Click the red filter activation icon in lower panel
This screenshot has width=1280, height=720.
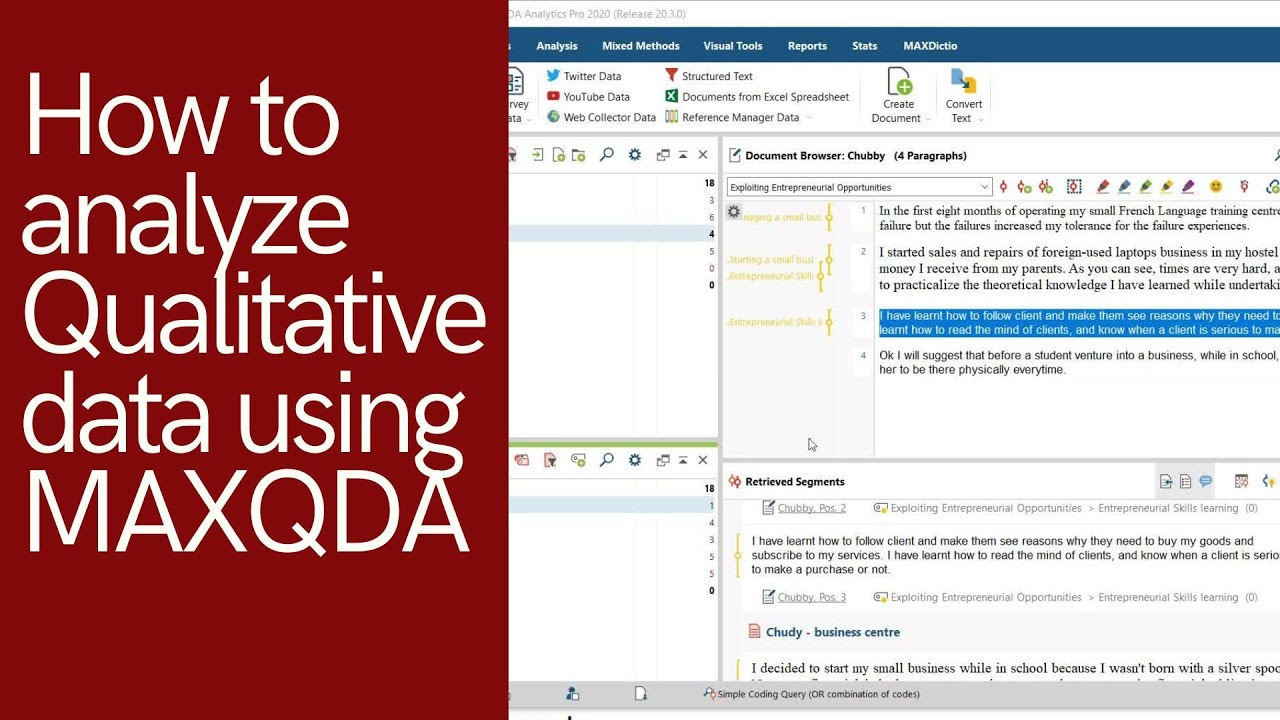click(x=549, y=460)
